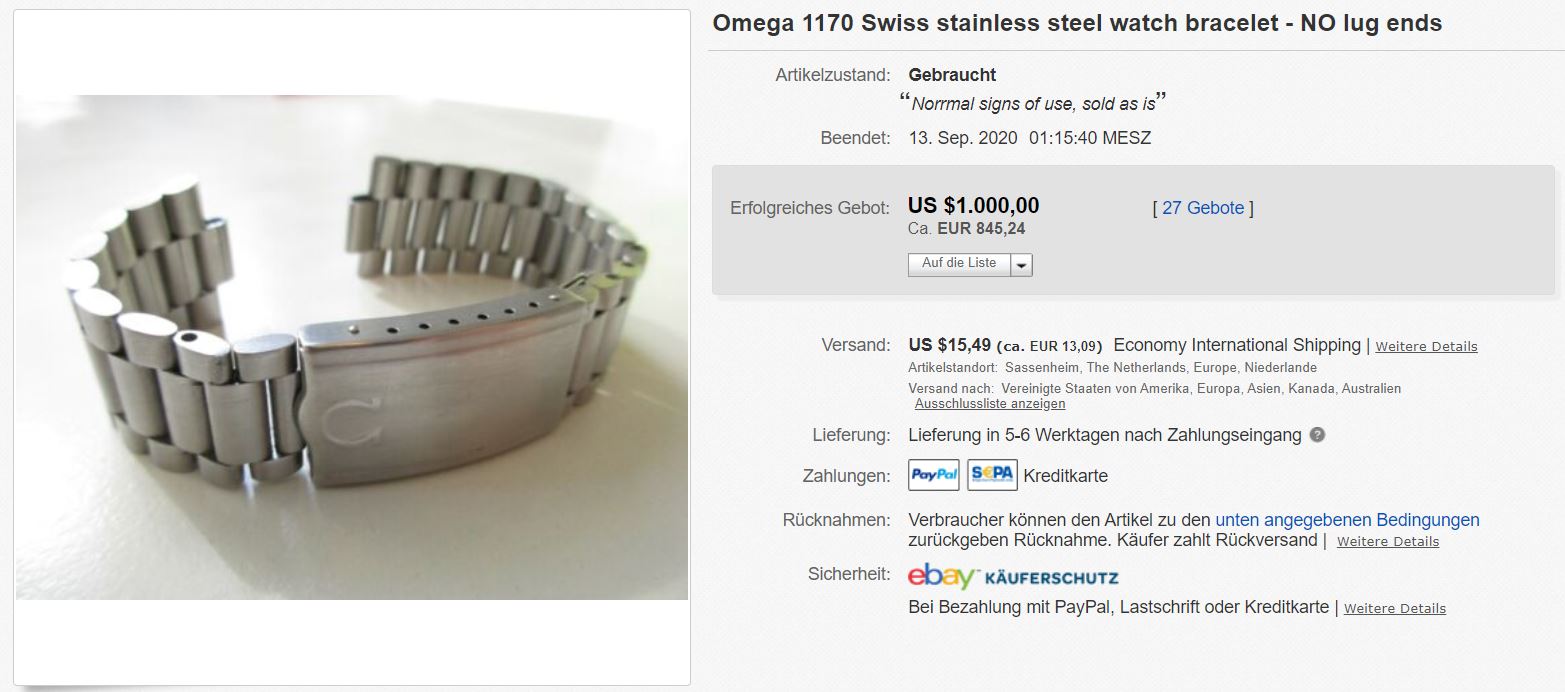
Task: Click the delivery help question mark icon
Action: tap(1317, 435)
